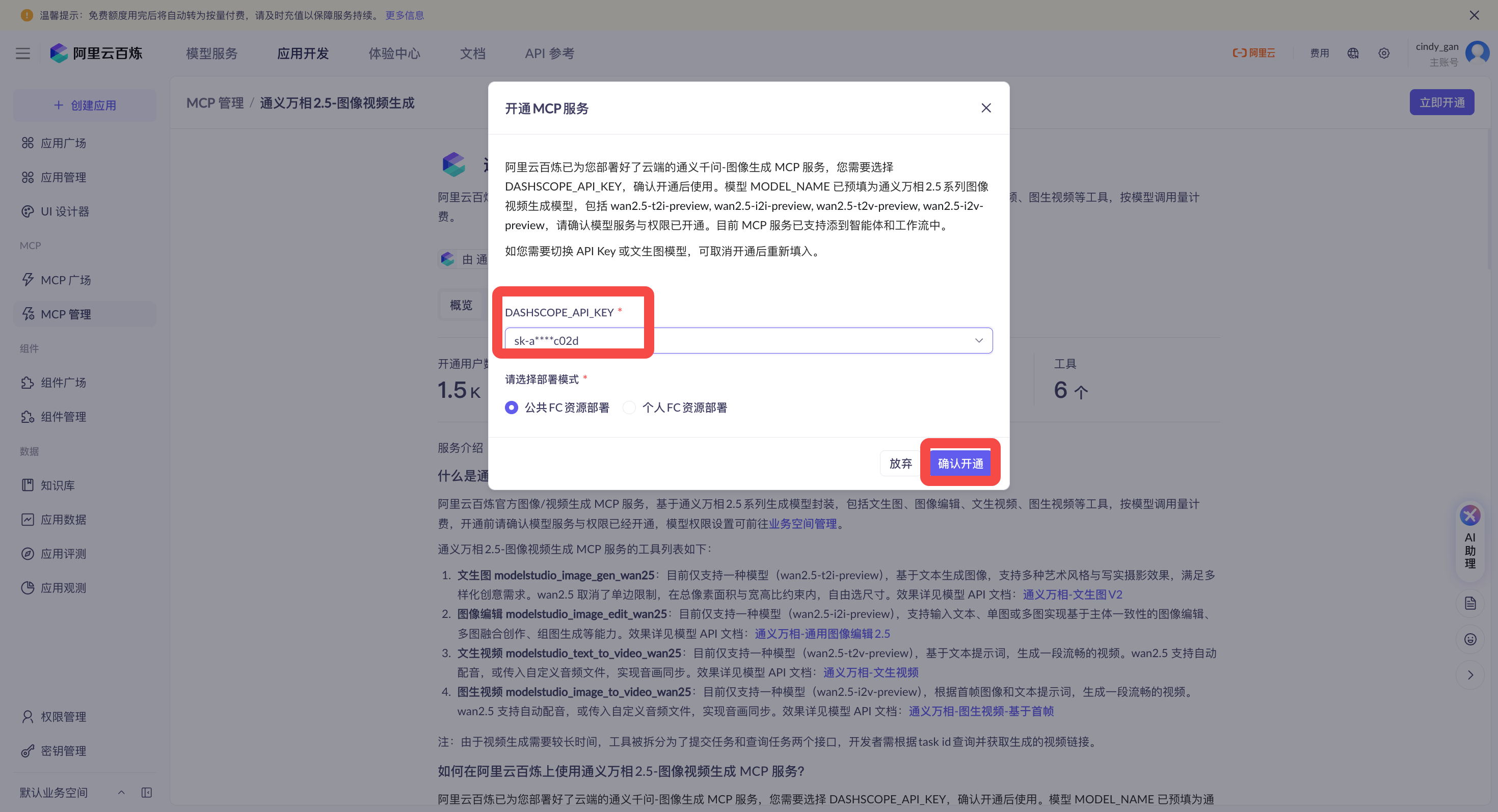
Task: Switch to the 概览 tab
Action: 461,305
